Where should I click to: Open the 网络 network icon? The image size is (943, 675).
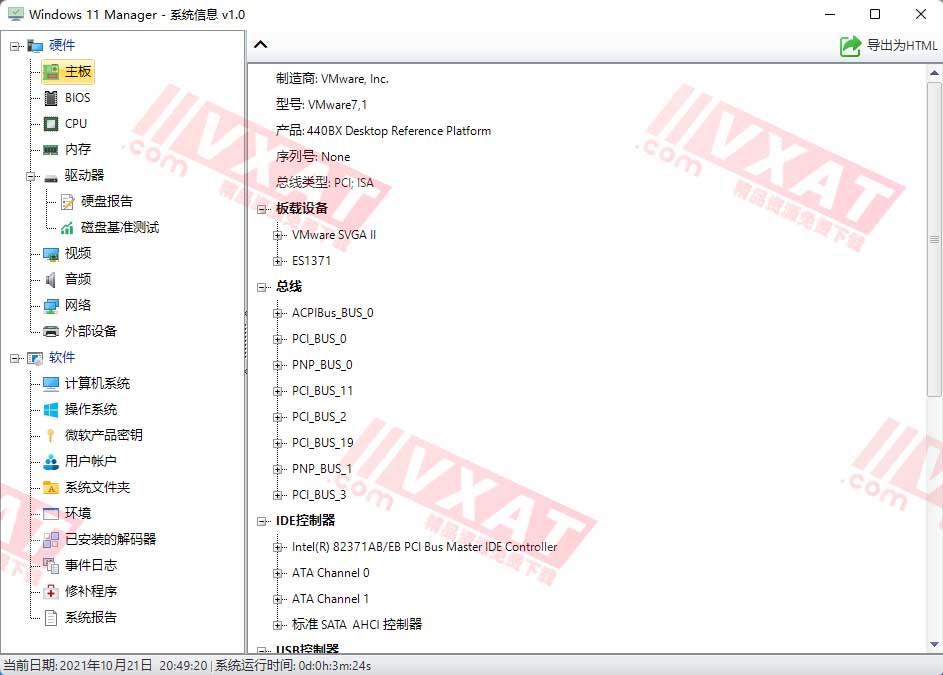[x=51, y=306]
